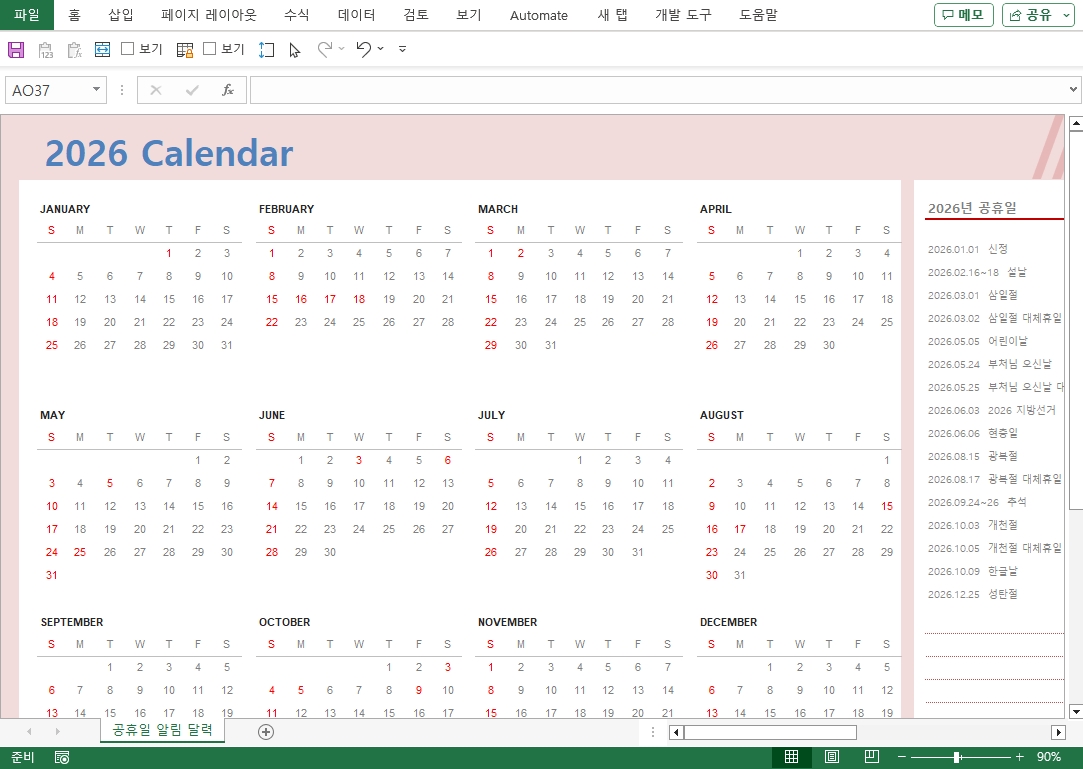Open the 홈 home ribbon tab

(74, 15)
